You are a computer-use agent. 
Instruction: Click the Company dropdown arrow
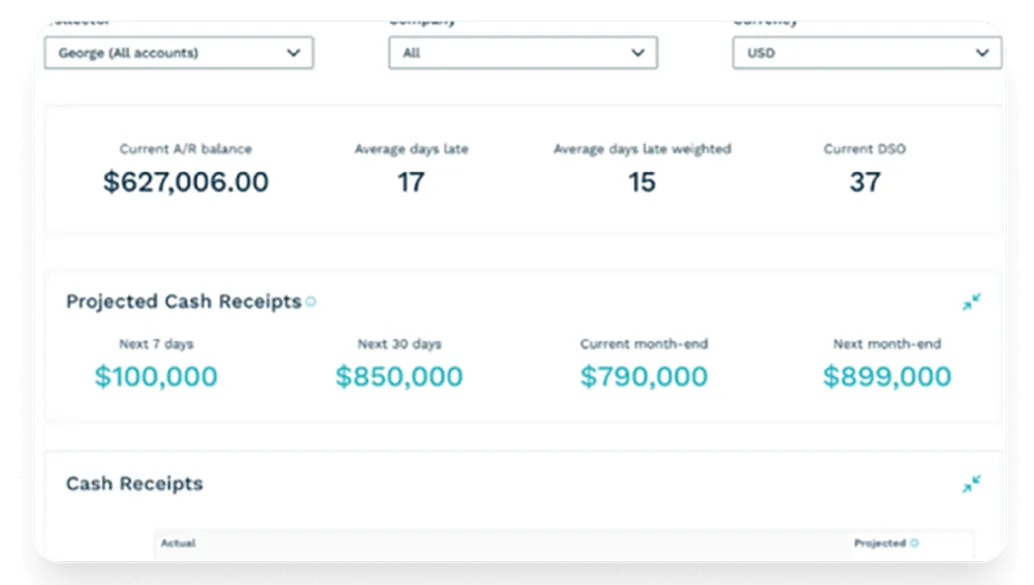tap(638, 53)
